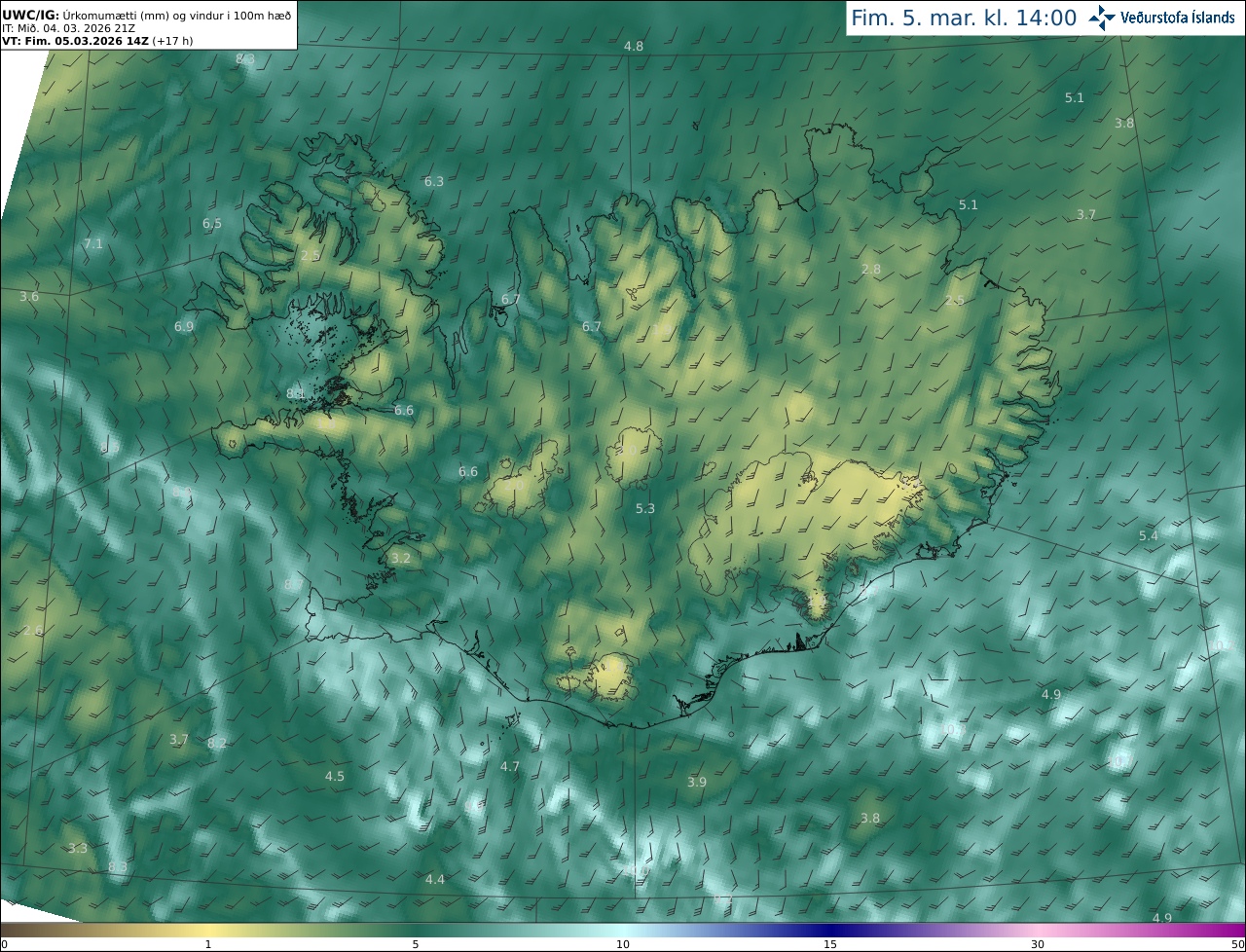This screenshot has height=952, width=1246.
Task: Click the 'IT: Mið. 04. 03. 2026 21Z' line
Action: (x=69, y=28)
